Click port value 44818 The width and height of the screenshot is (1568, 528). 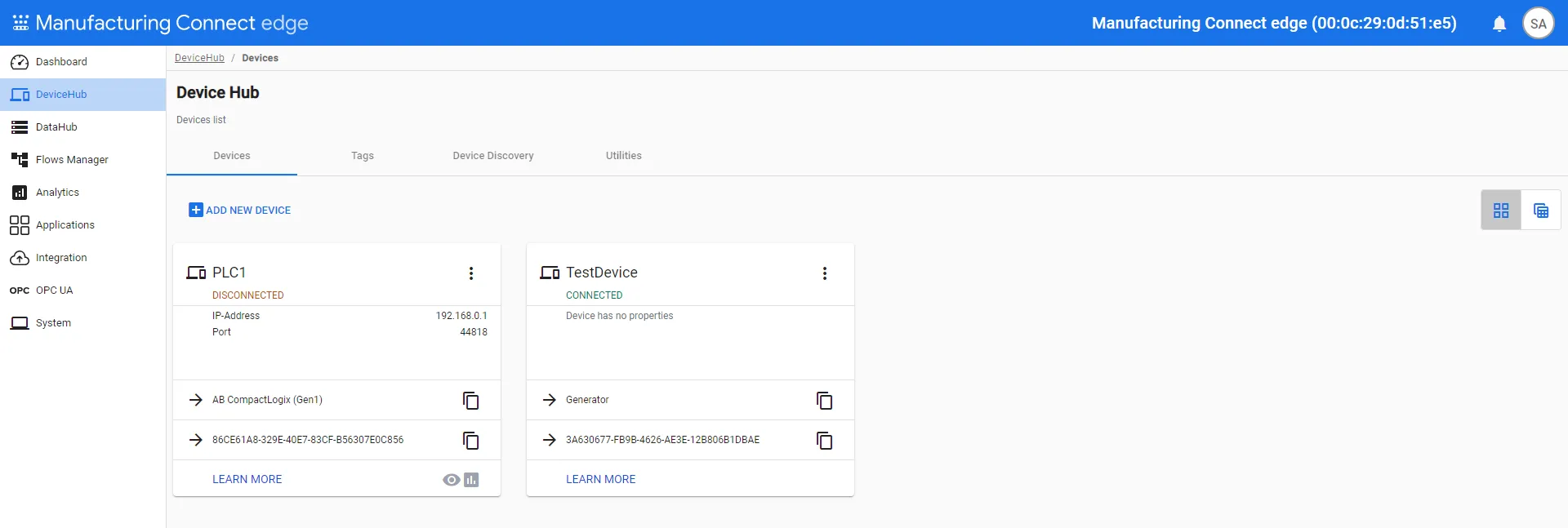click(x=474, y=332)
